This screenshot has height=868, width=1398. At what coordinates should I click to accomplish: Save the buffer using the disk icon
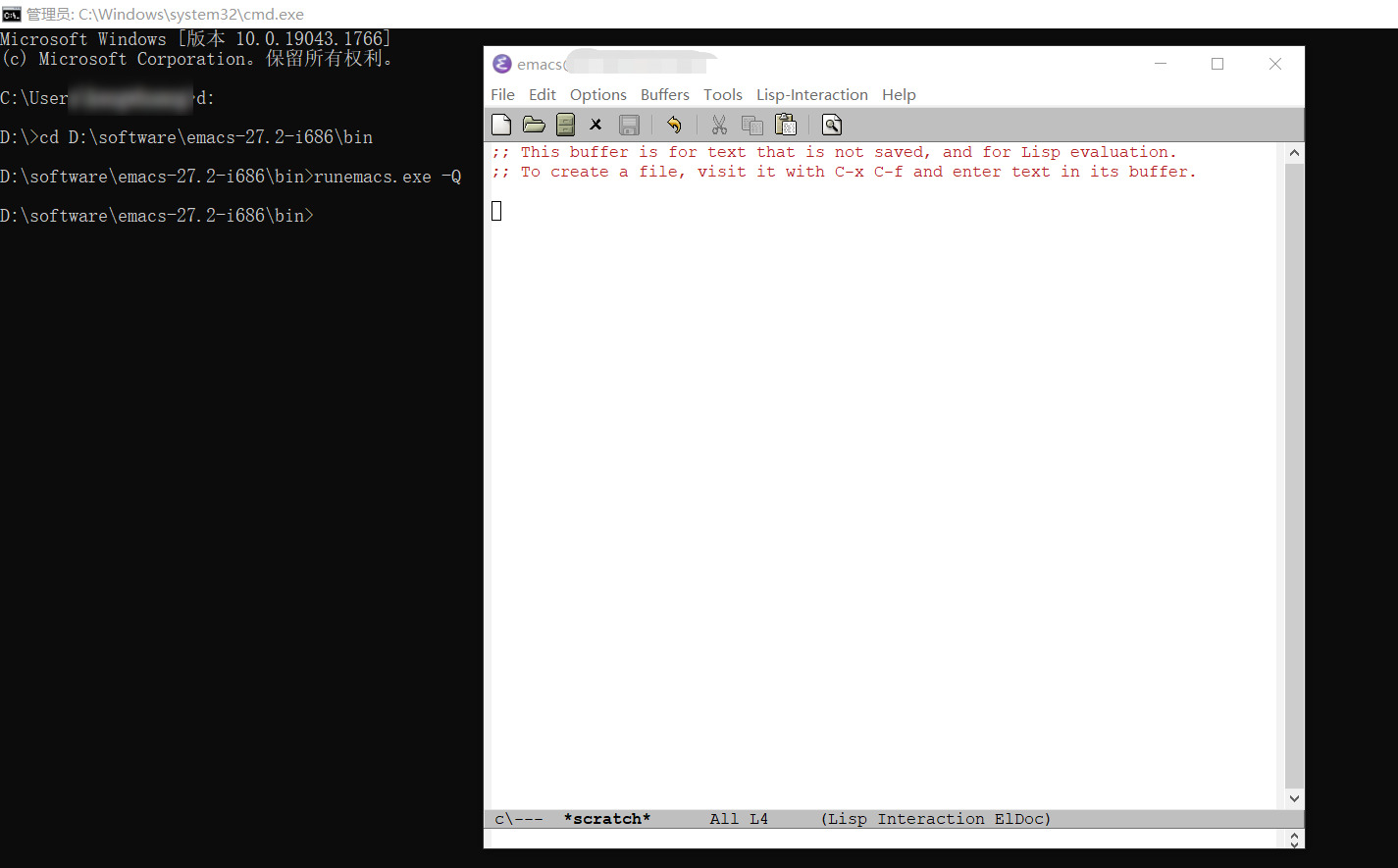tap(628, 125)
